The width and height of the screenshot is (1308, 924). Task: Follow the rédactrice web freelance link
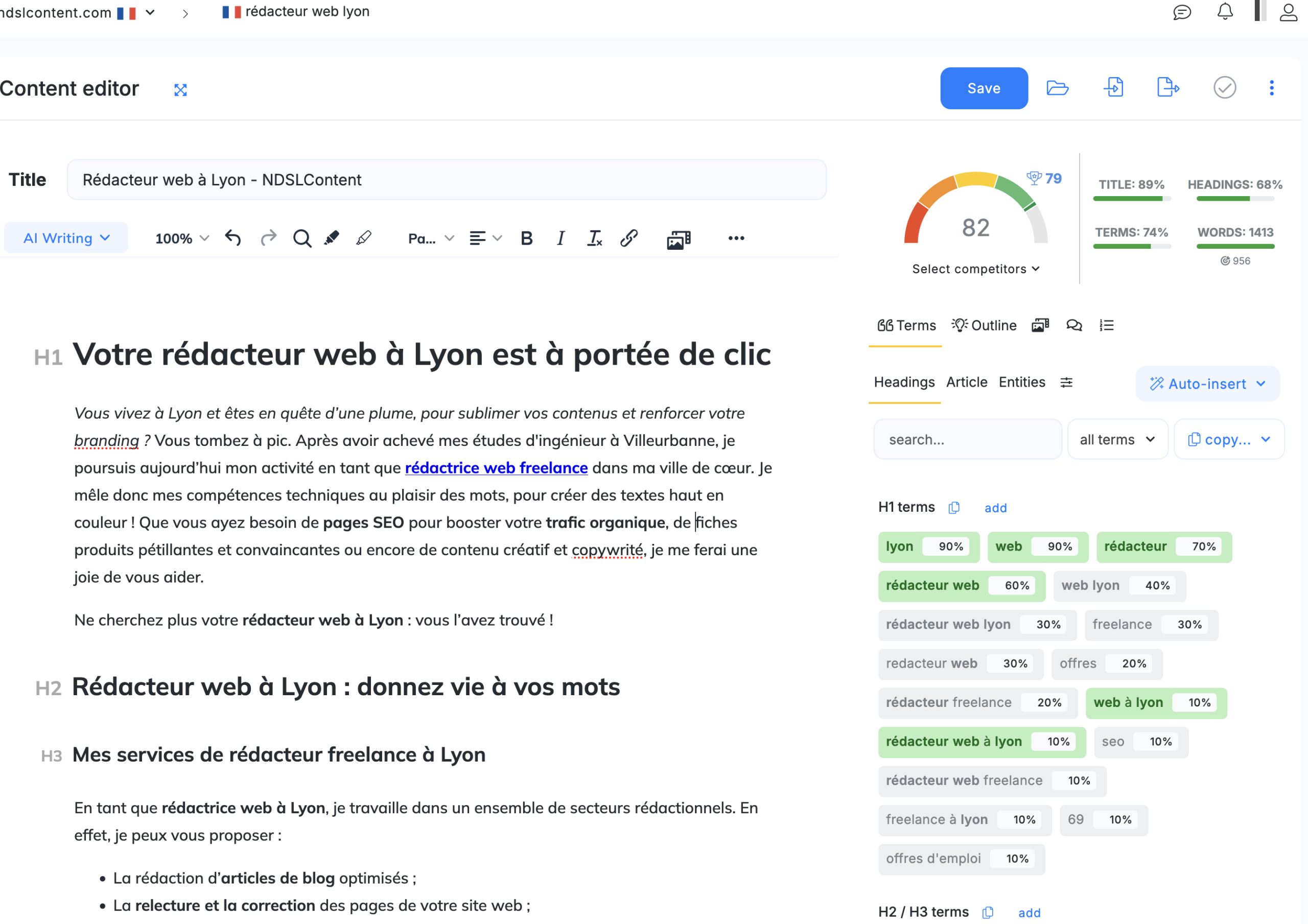pos(496,468)
